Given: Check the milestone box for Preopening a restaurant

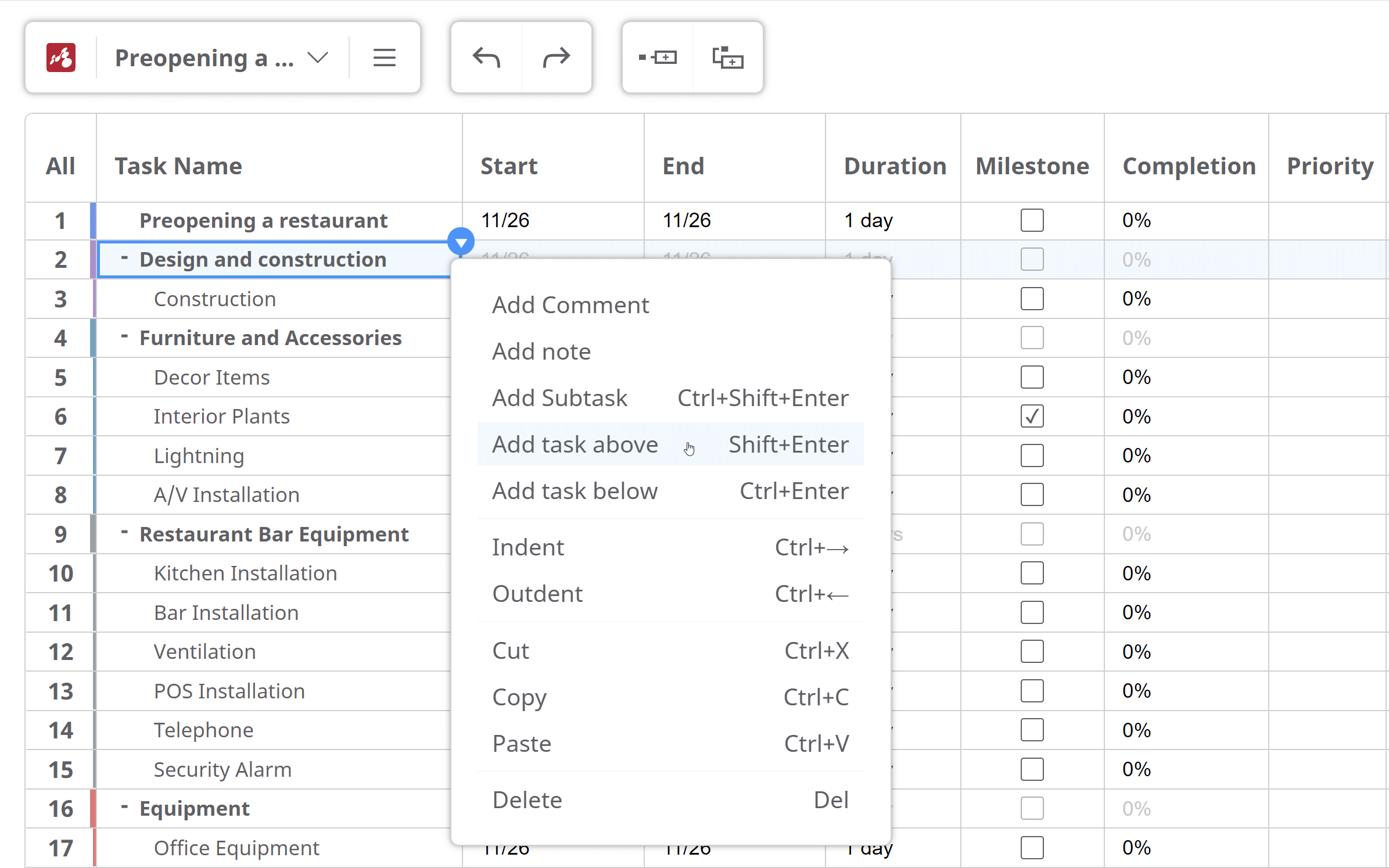Looking at the screenshot, I should [1032, 220].
